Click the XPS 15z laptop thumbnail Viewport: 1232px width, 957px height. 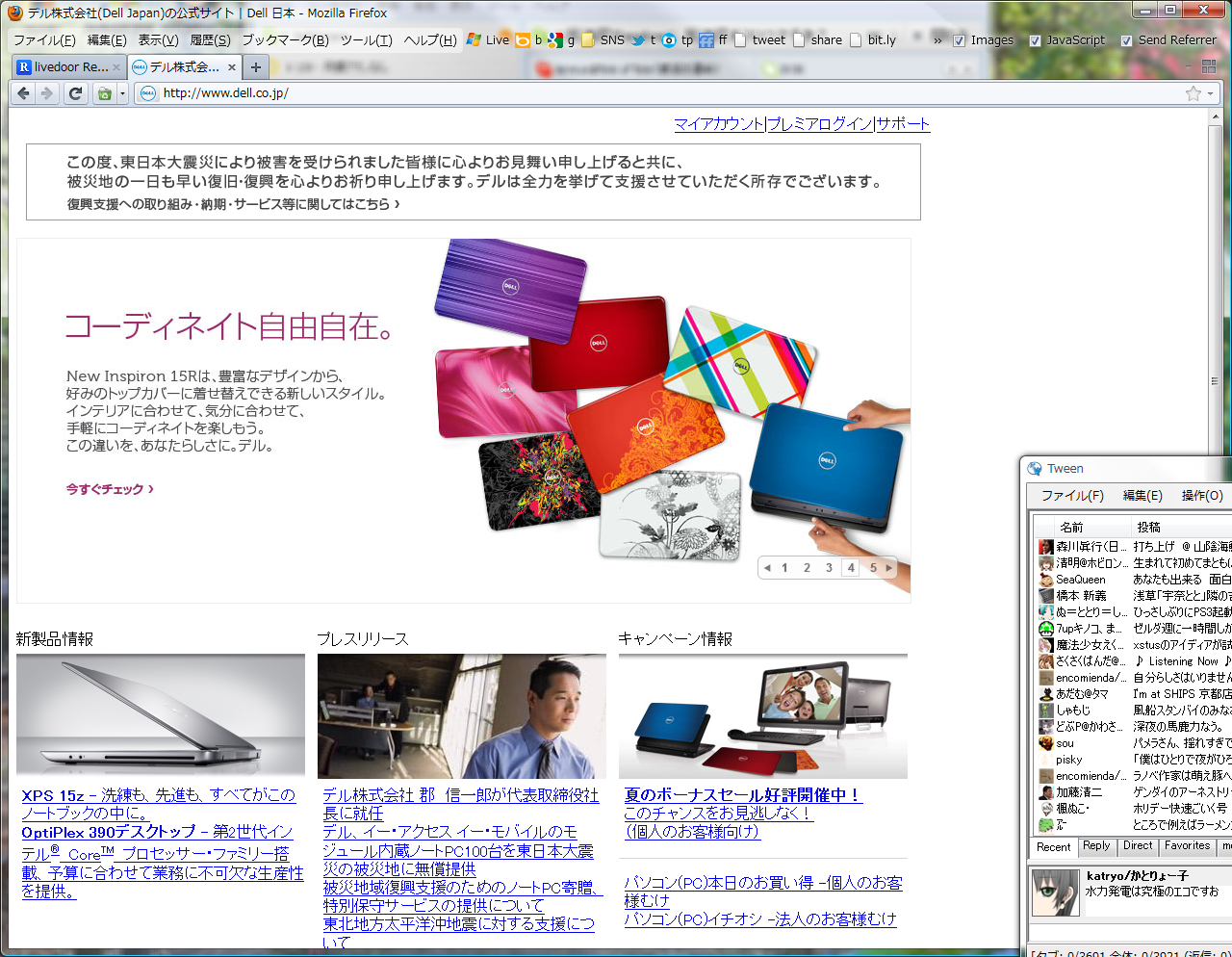pyautogui.click(x=161, y=716)
